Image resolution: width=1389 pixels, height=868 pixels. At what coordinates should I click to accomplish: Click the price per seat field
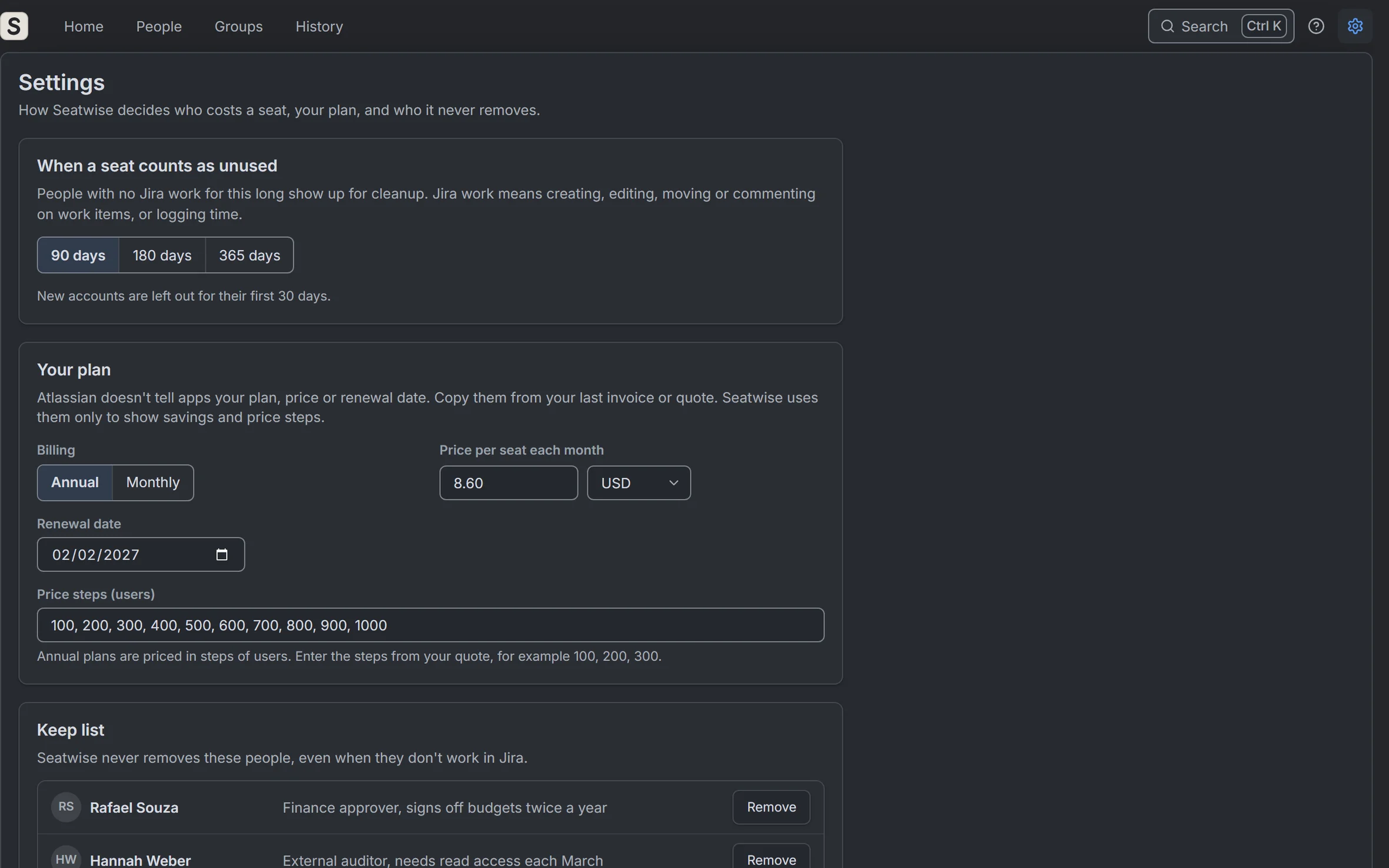coord(509,483)
